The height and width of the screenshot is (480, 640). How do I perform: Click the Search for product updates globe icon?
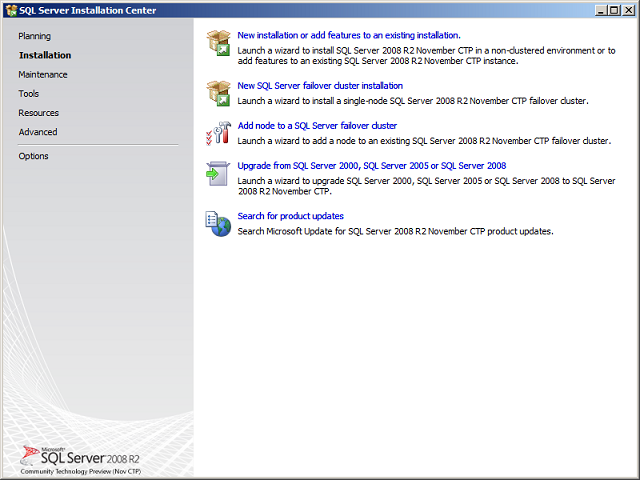(218, 224)
